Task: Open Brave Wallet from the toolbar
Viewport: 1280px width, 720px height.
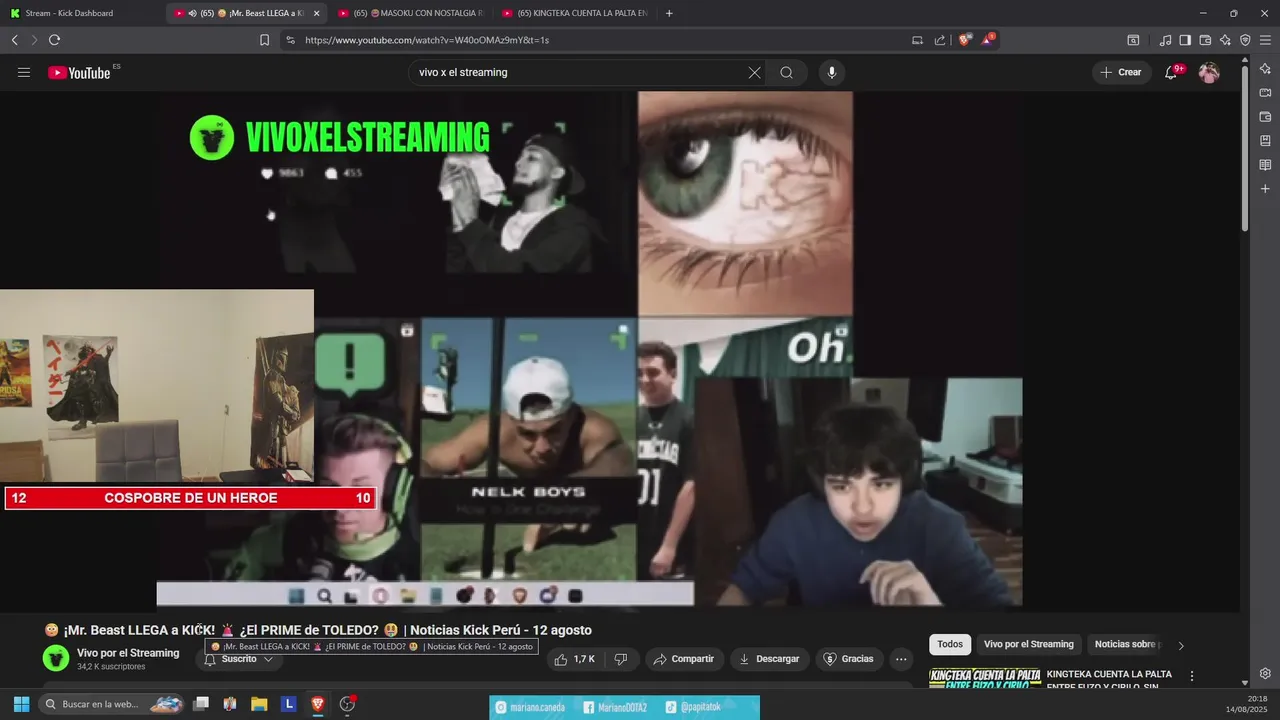Action: tap(1205, 40)
